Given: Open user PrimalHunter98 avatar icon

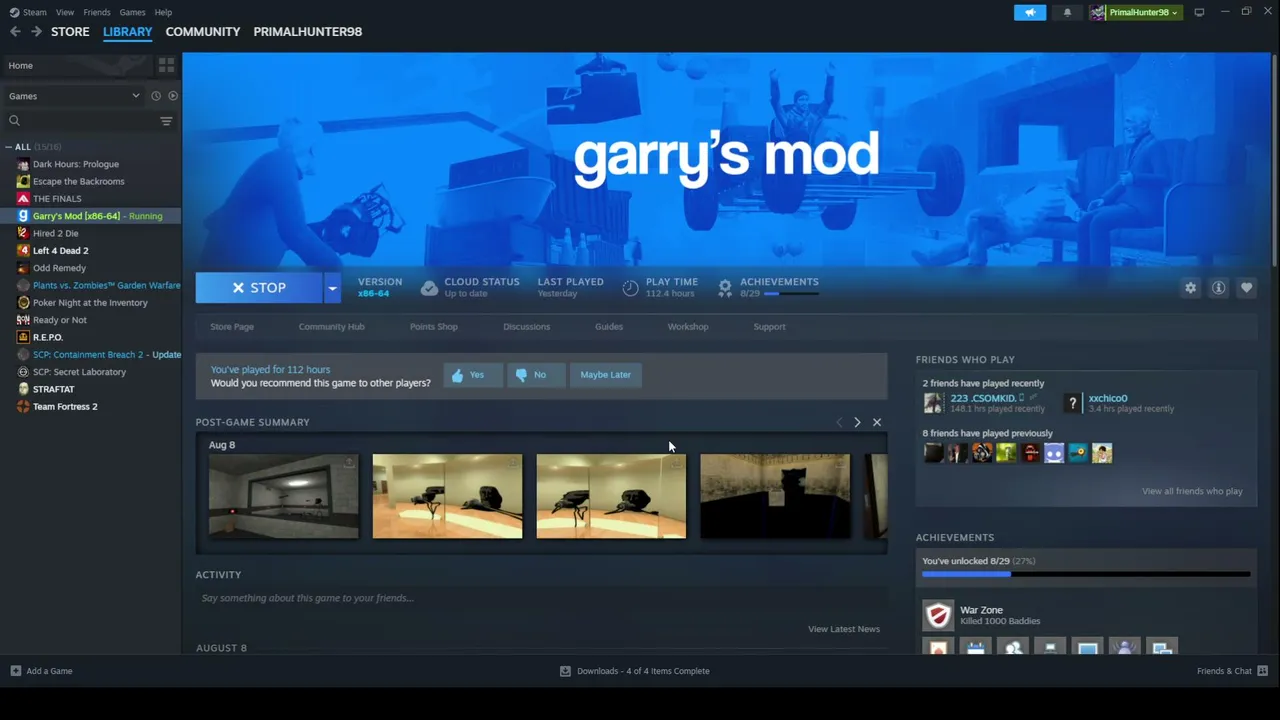Looking at the screenshot, I should pyautogui.click(x=1098, y=12).
